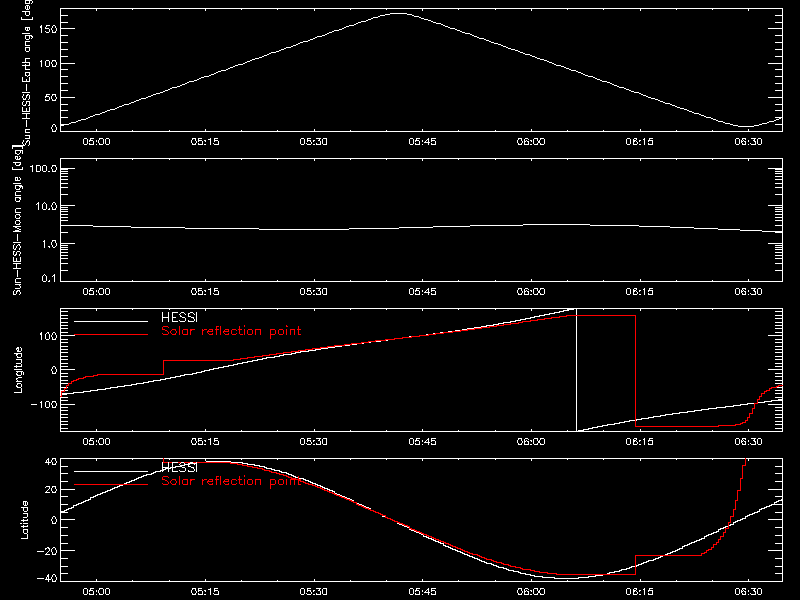The width and height of the screenshot is (800, 600).
Task: Select the Longitude y-axis title
Action: click(18, 370)
